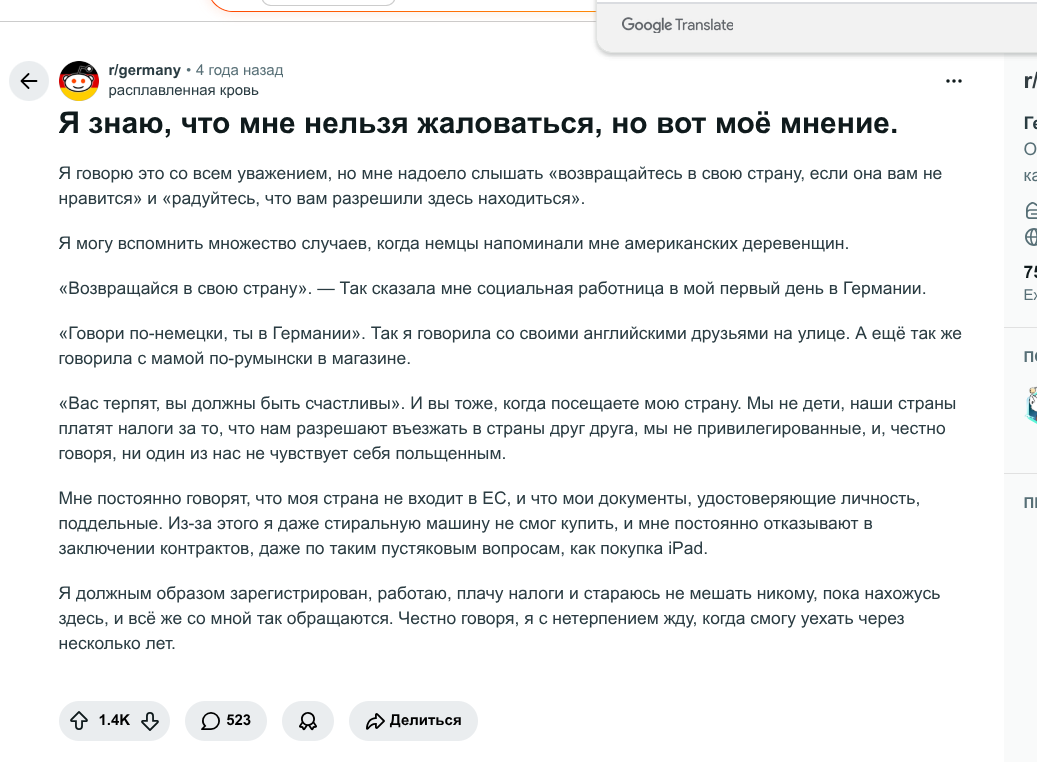
Task: Click the 1.4K vote count
Action: tap(114, 720)
